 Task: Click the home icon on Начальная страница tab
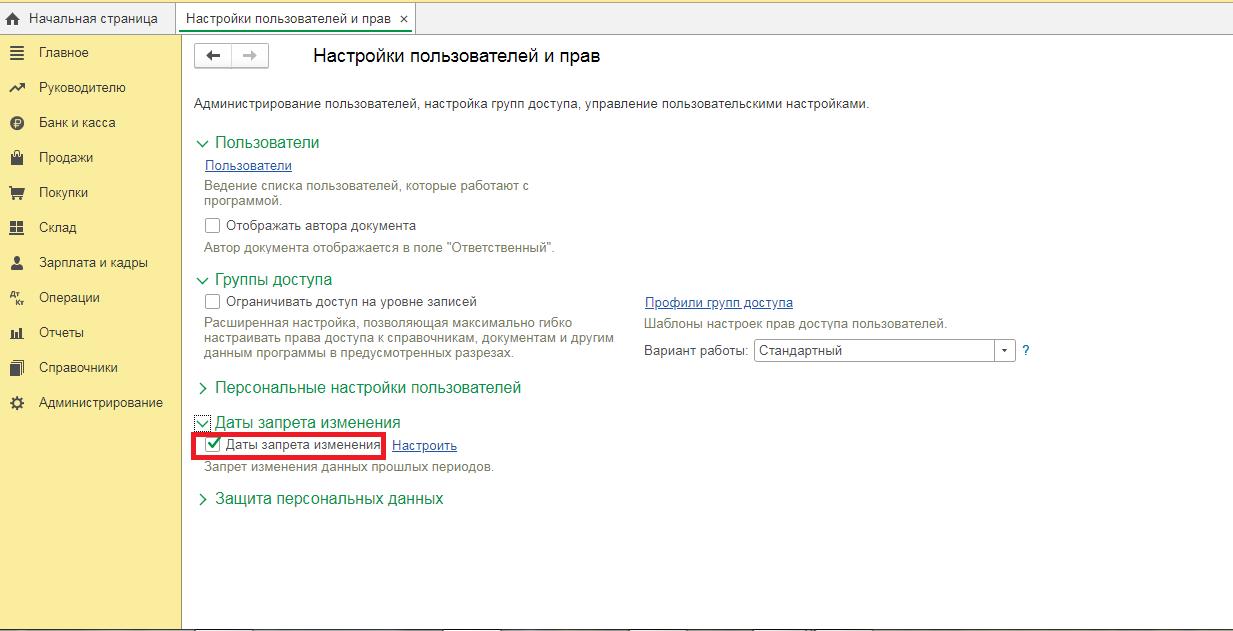[x=13, y=18]
